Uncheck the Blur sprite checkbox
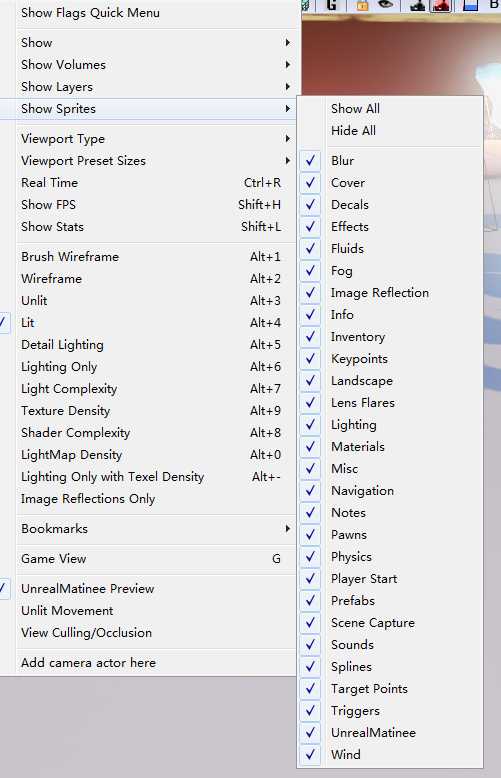The image size is (501, 778). point(311,161)
